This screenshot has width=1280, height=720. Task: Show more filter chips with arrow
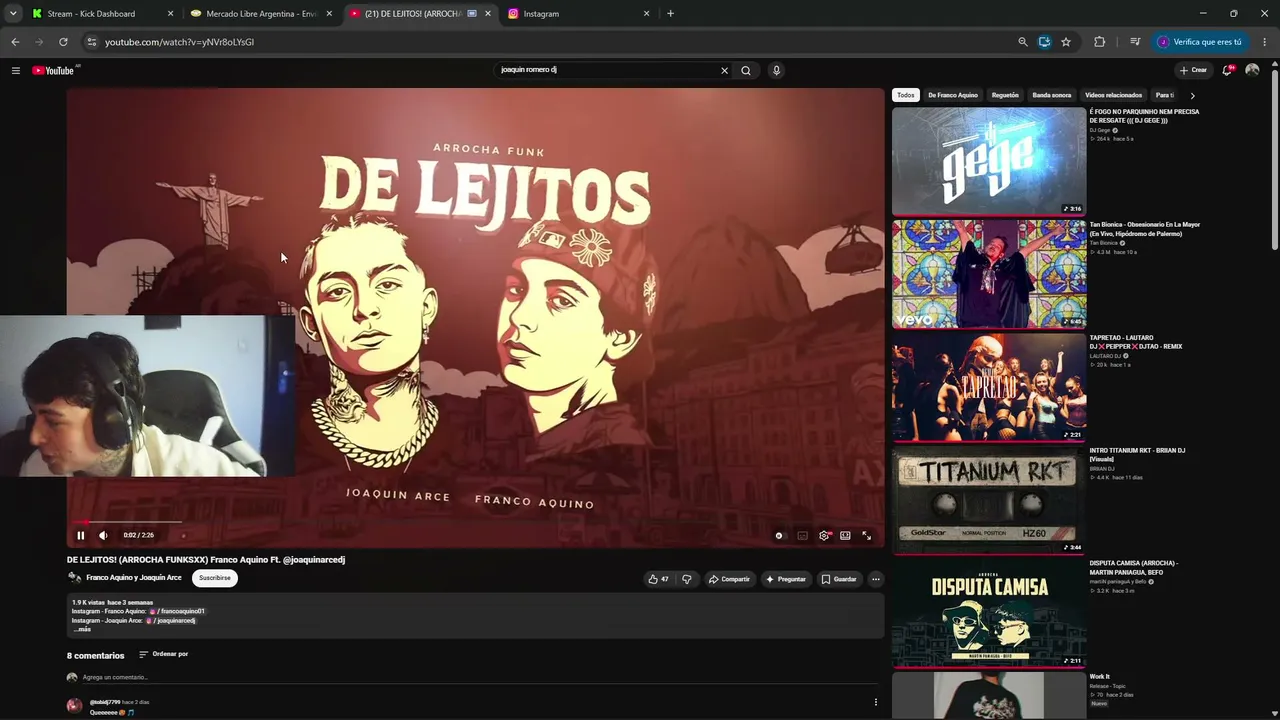1192,95
